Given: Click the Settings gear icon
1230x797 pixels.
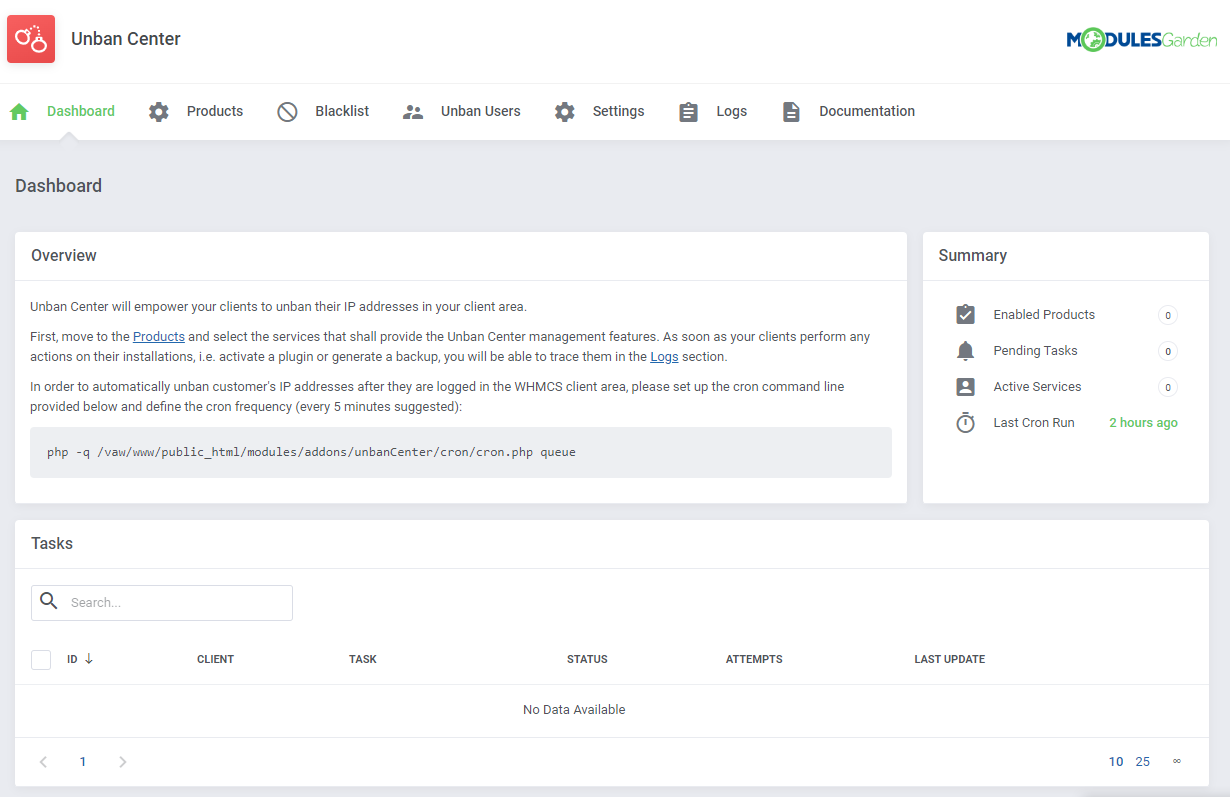Looking at the screenshot, I should coord(565,112).
